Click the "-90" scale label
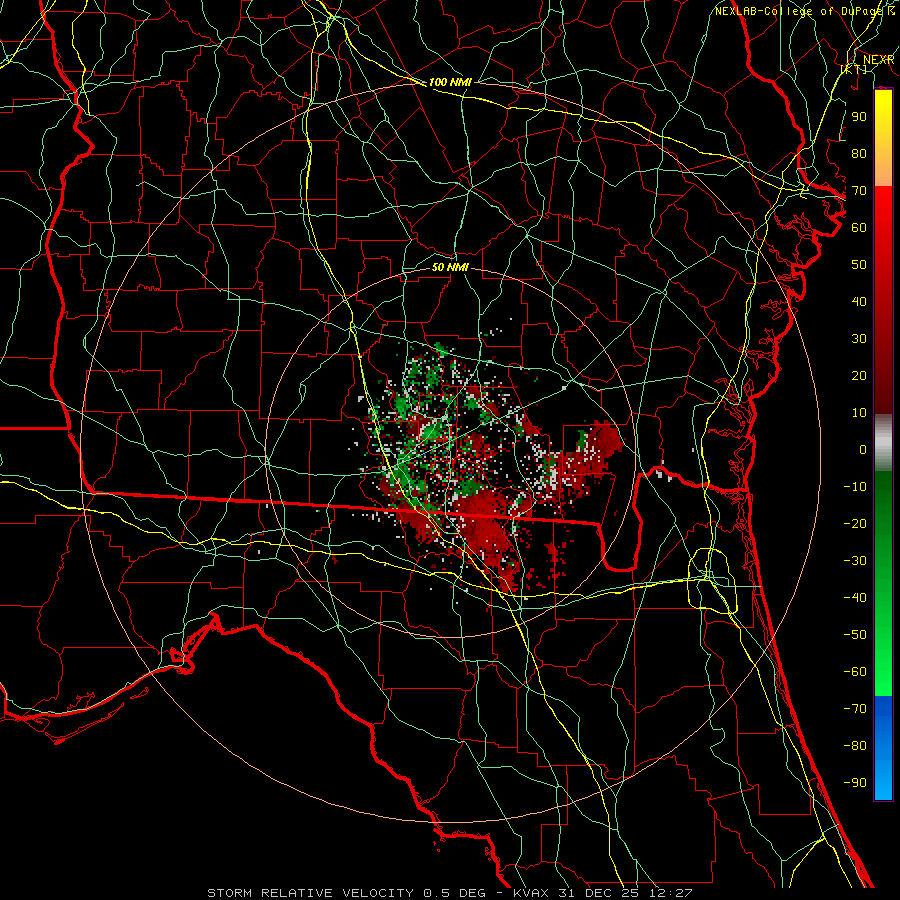 (855, 782)
